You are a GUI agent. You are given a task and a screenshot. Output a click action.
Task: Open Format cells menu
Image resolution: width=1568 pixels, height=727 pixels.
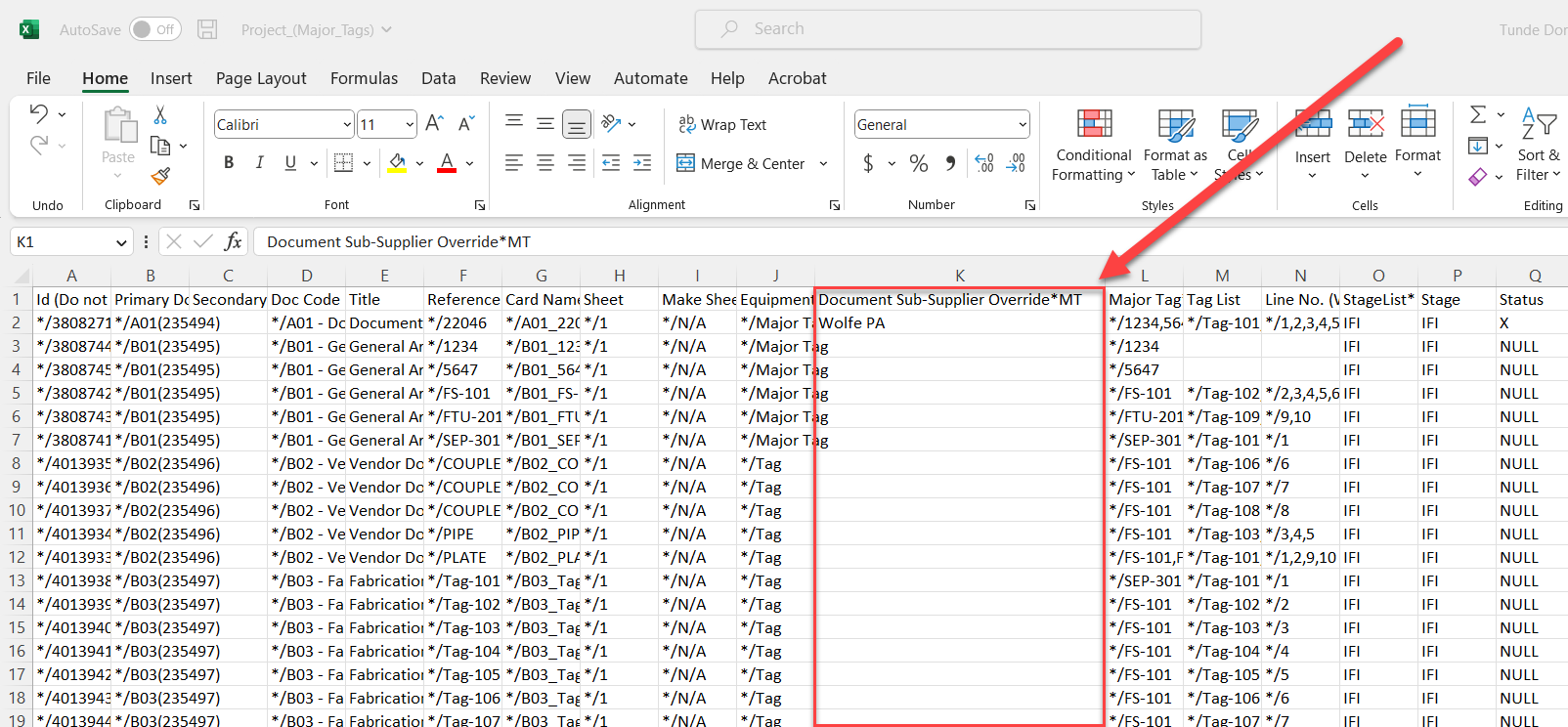point(1417,143)
